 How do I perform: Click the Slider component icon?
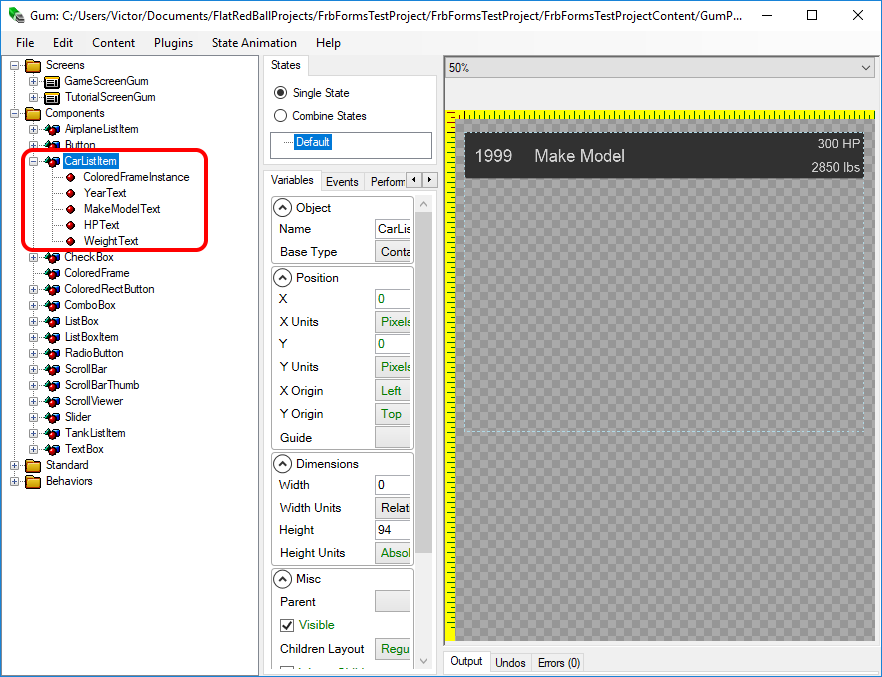[x=53, y=417]
